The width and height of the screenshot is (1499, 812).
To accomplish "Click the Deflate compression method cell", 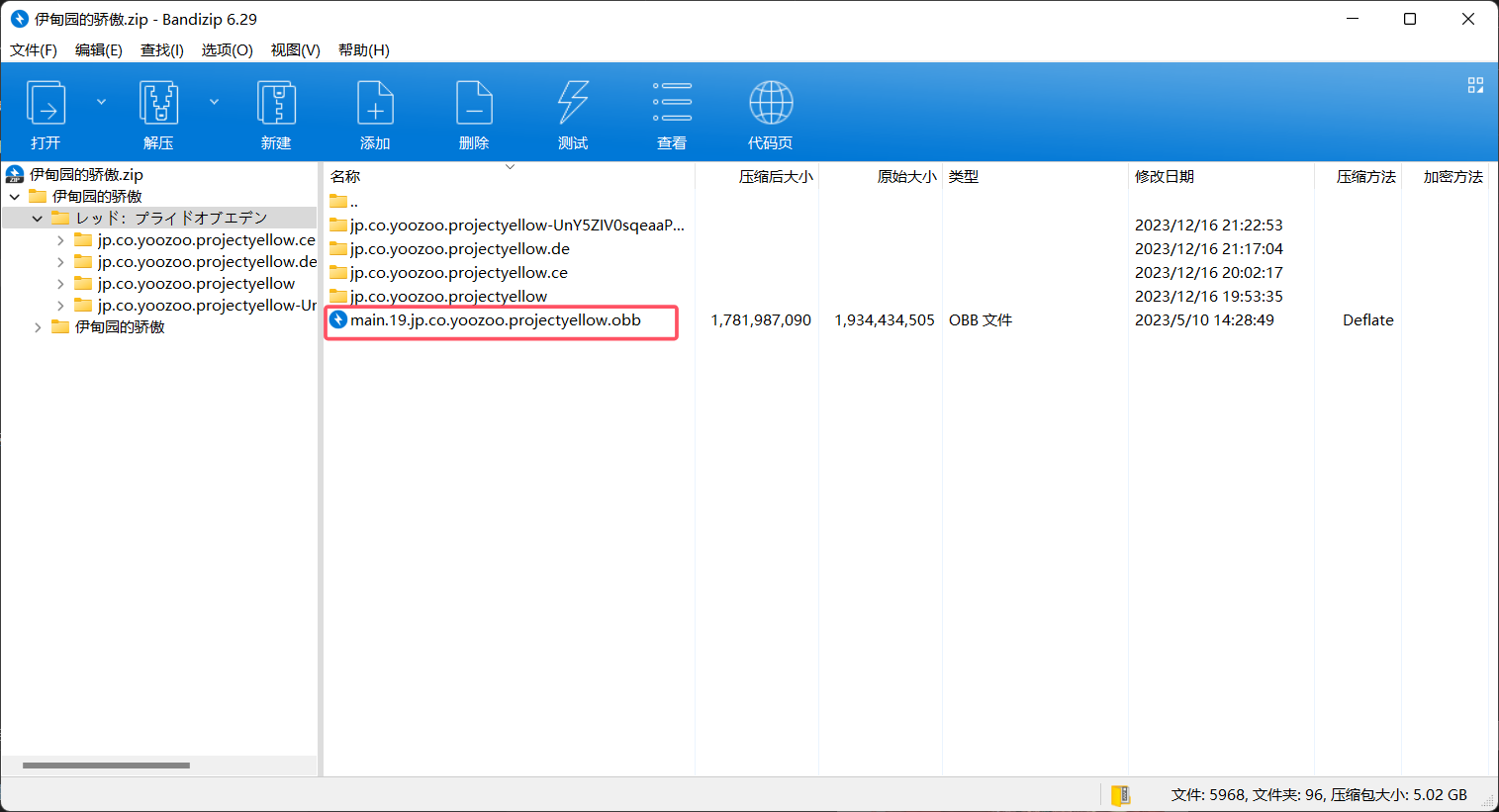I will [x=1367, y=320].
